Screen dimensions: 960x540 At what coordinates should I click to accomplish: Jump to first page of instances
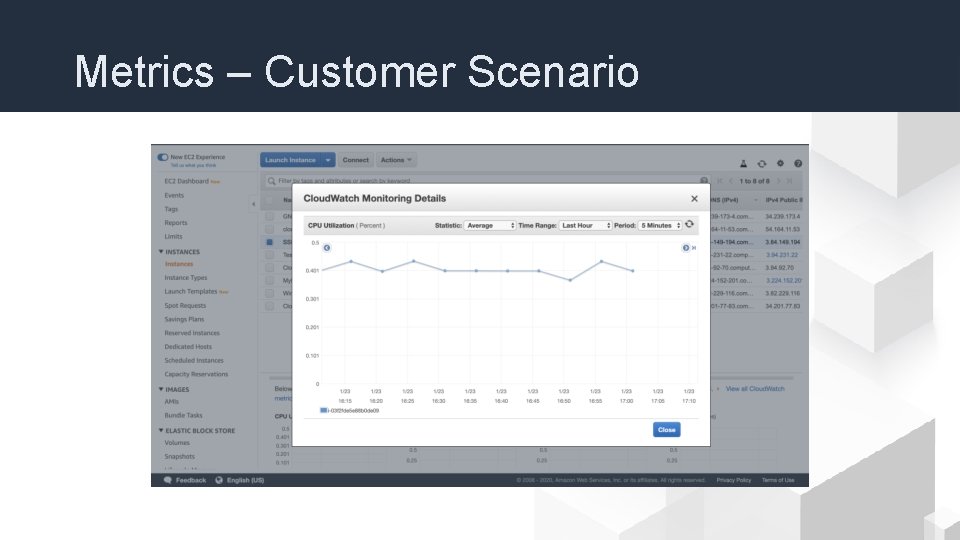click(720, 181)
